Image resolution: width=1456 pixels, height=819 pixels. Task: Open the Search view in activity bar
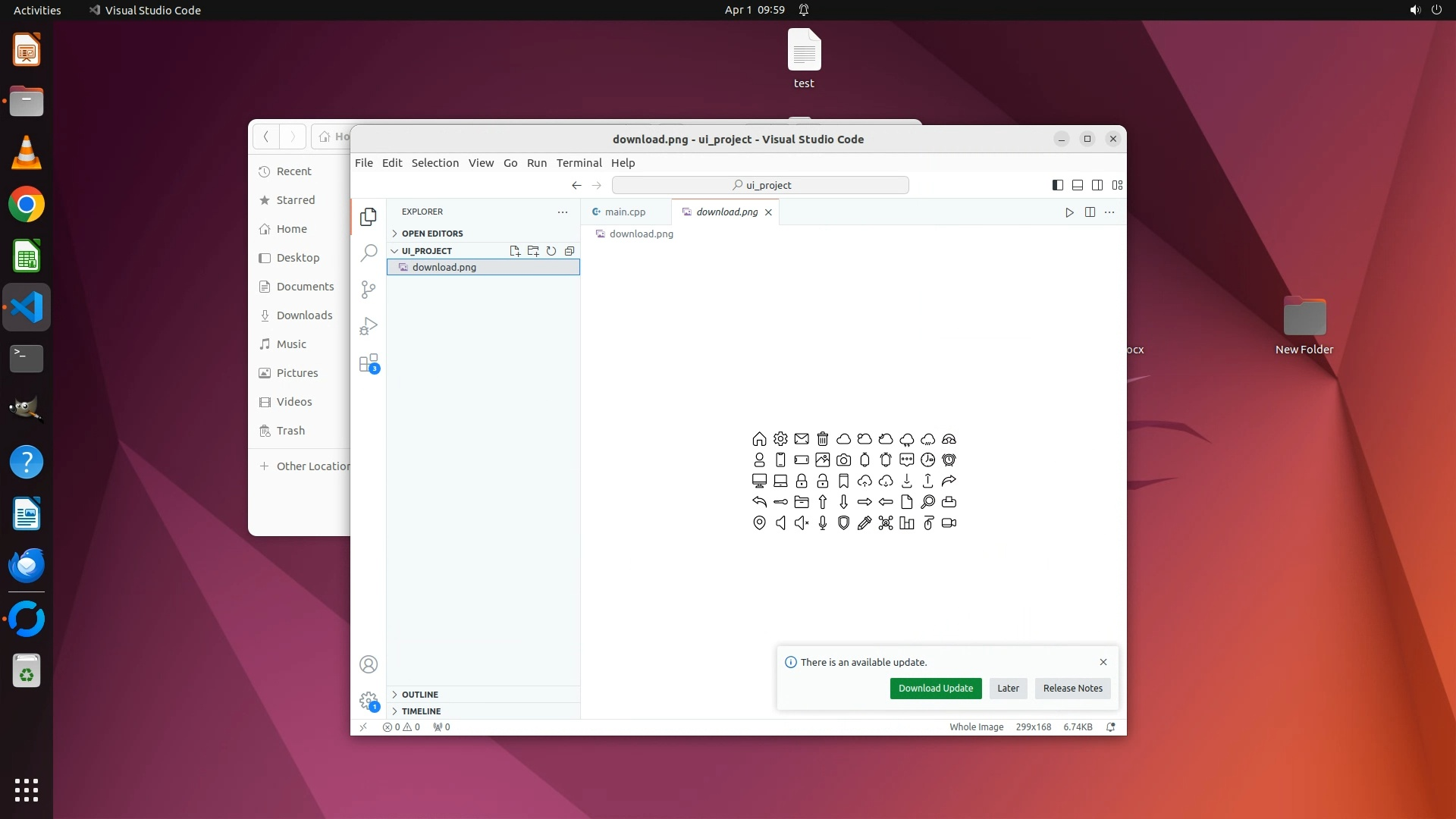click(x=369, y=253)
